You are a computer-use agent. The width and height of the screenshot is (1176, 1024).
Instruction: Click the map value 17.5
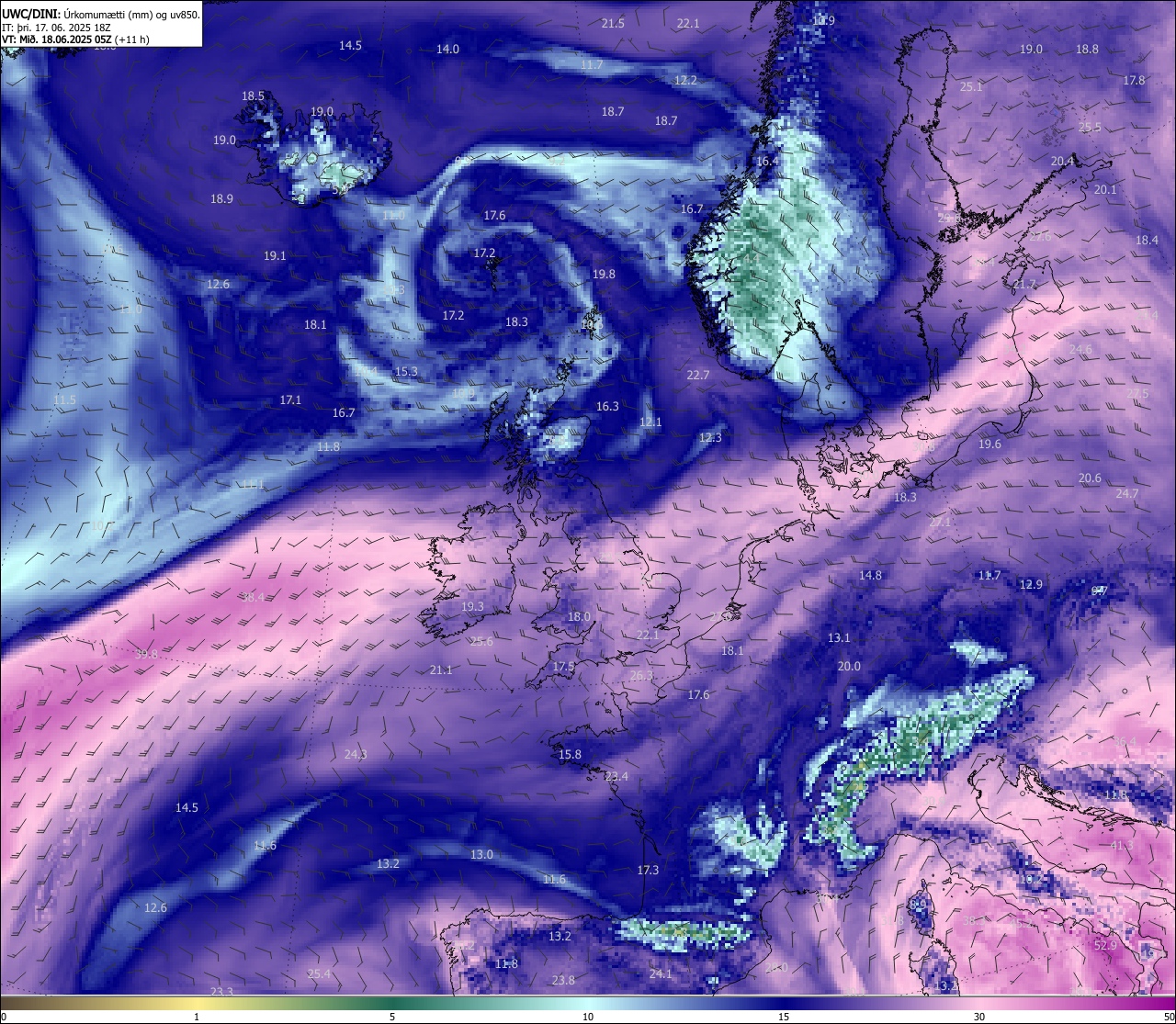click(563, 667)
